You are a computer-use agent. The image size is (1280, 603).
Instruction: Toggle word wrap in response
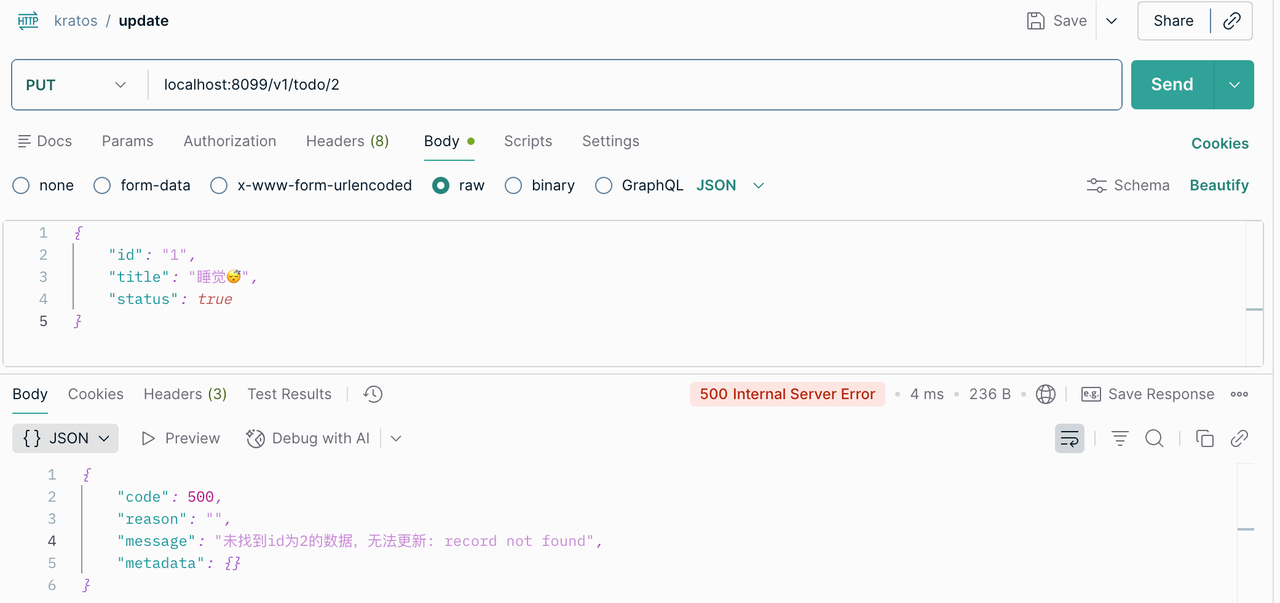tap(1070, 438)
